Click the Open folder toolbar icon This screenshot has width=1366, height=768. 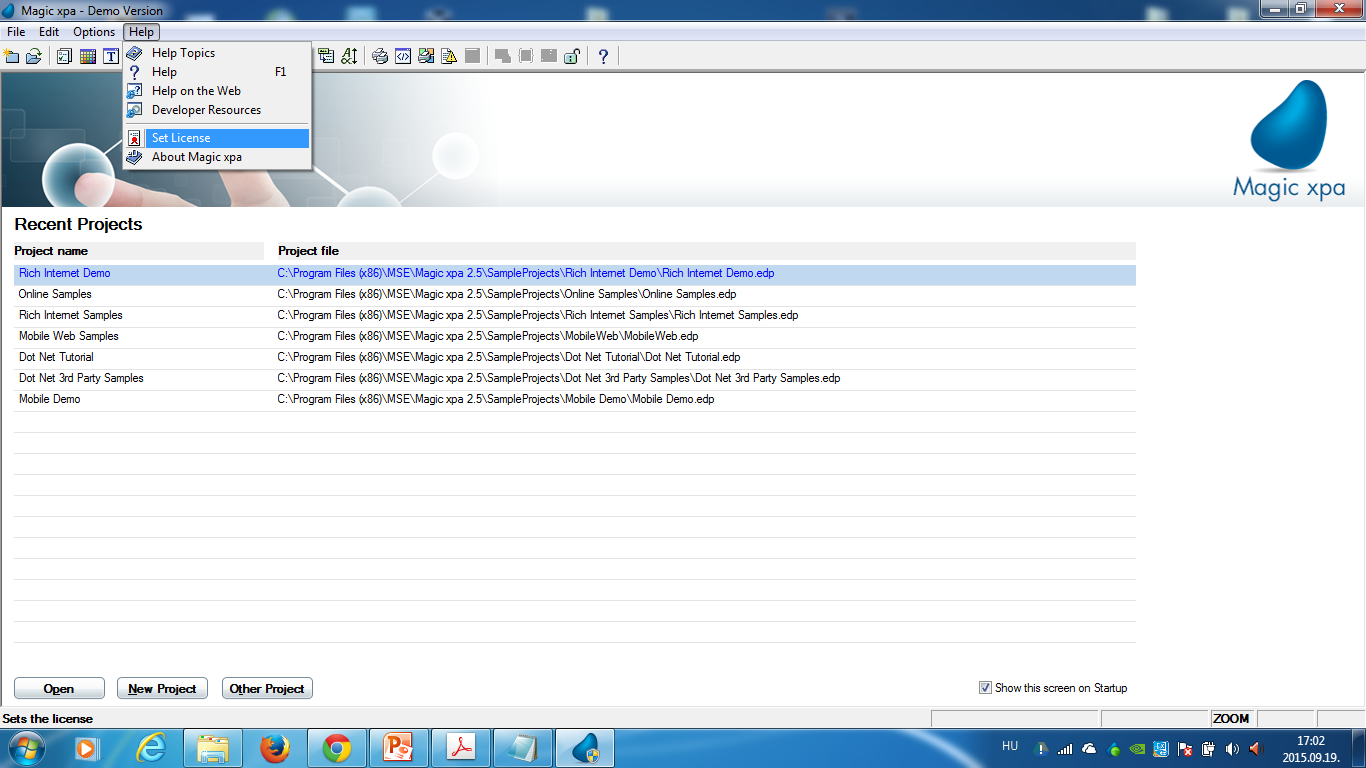(x=34, y=56)
